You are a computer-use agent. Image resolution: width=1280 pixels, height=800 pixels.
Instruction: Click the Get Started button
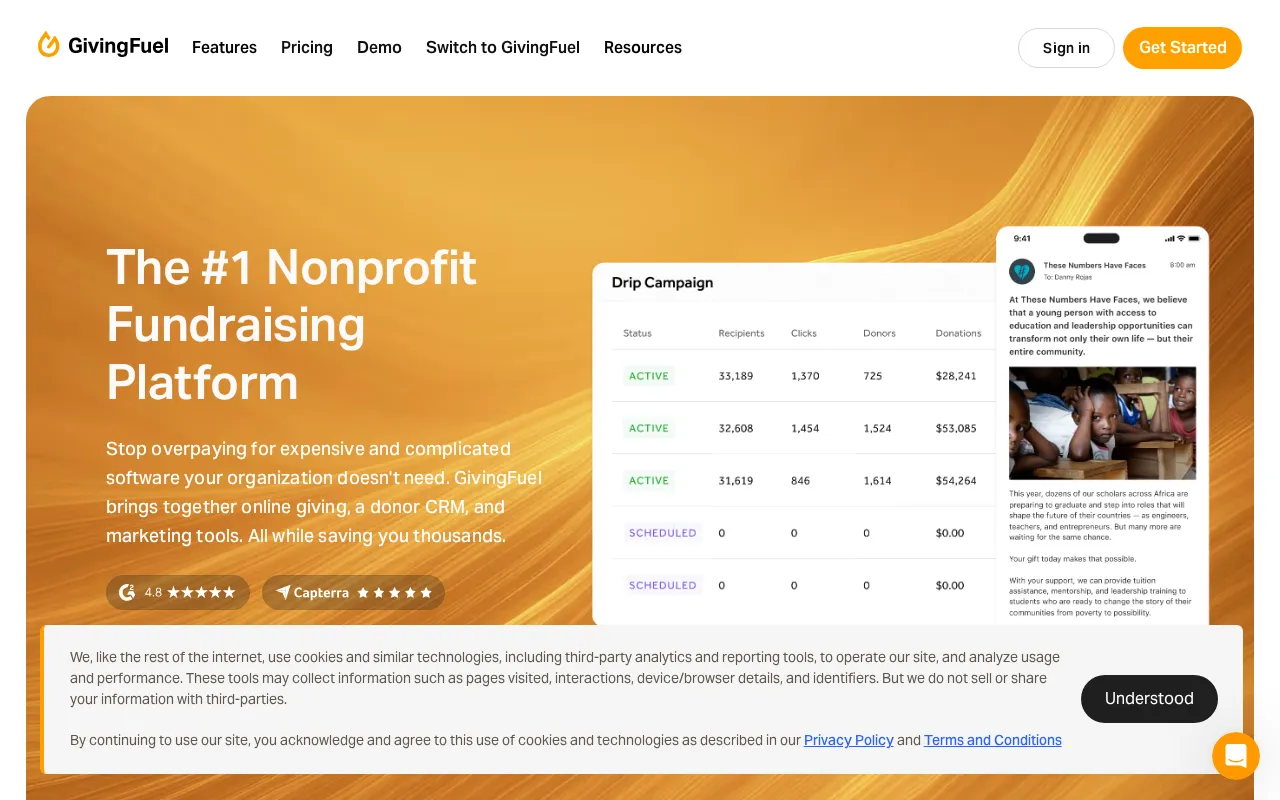[1182, 48]
